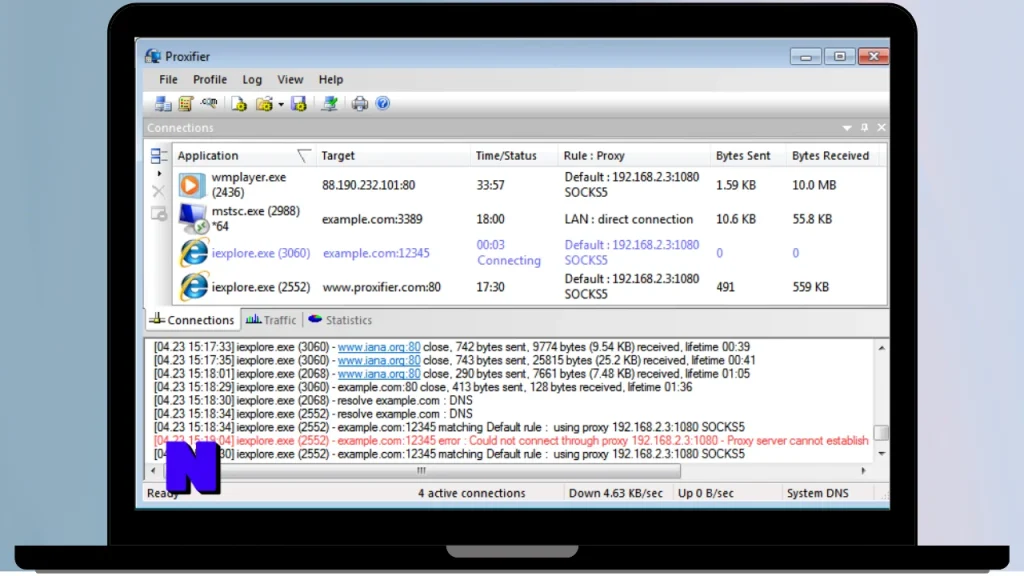Click target example.com:3389
The image size is (1024, 576).
click(x=372, y=219)
